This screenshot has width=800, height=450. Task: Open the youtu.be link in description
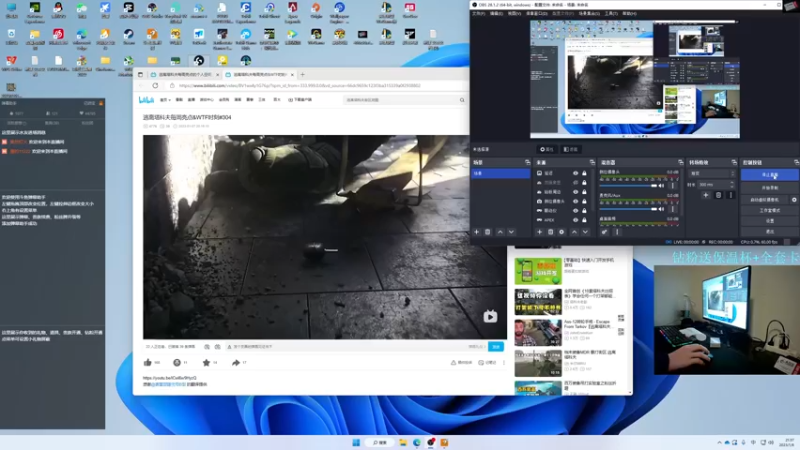(x=169, y=378)
